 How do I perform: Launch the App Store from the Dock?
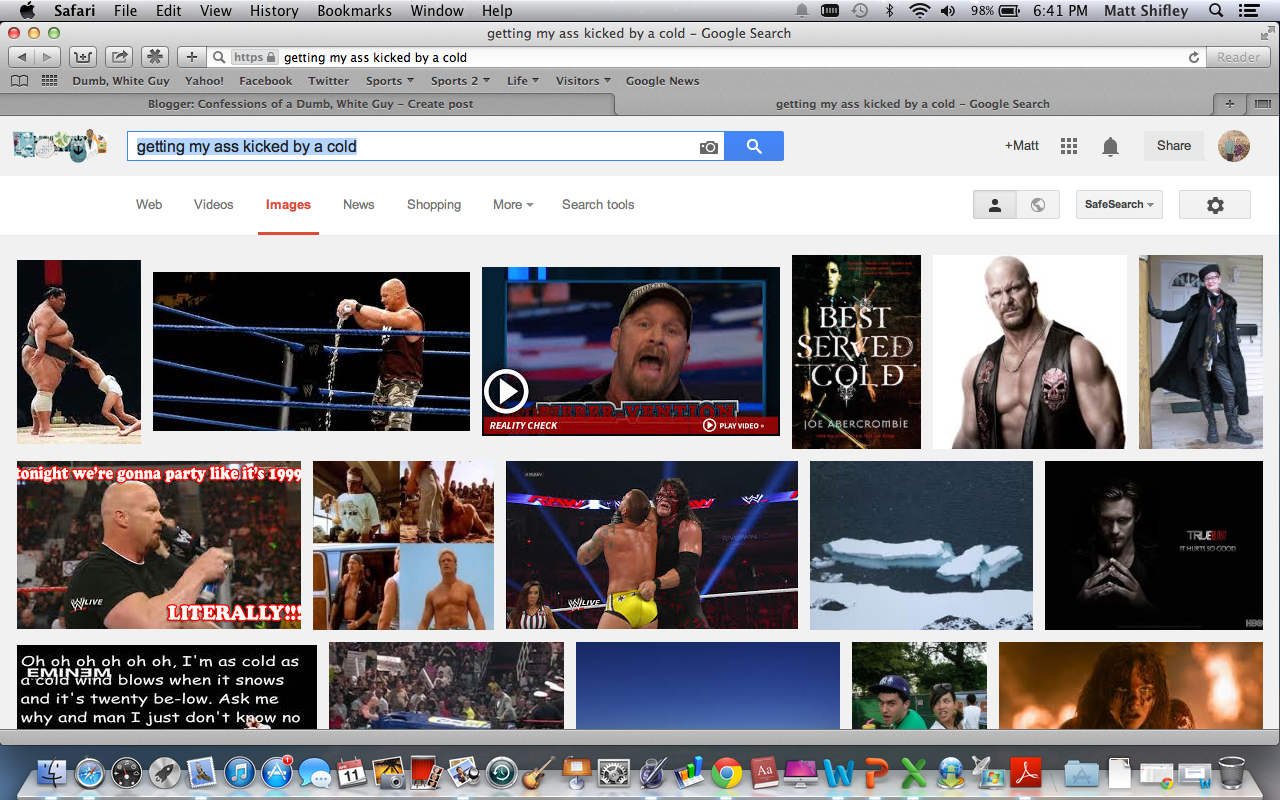[x=276, y=773]
